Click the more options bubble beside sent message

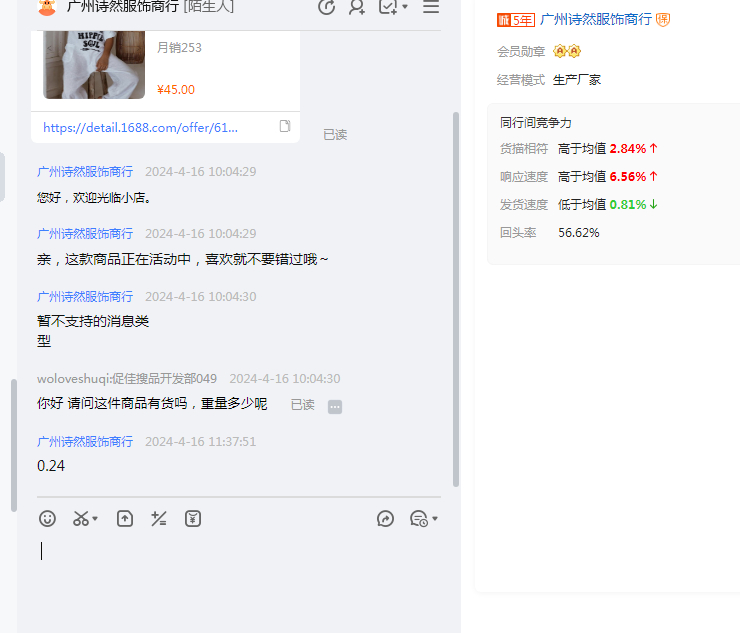click(335, 406)
